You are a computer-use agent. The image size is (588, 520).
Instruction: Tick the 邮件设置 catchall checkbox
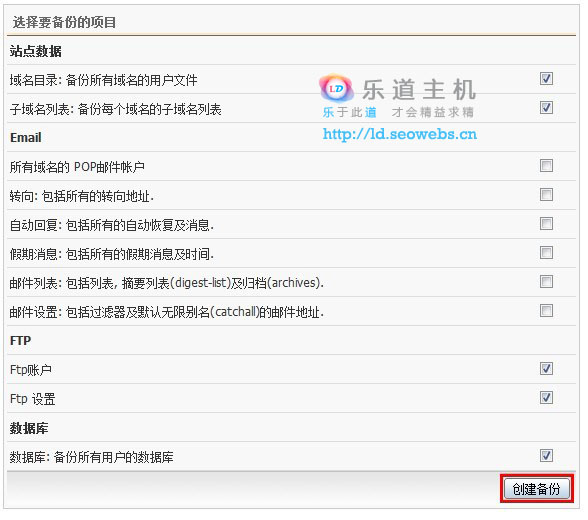(x=546, y=310)
